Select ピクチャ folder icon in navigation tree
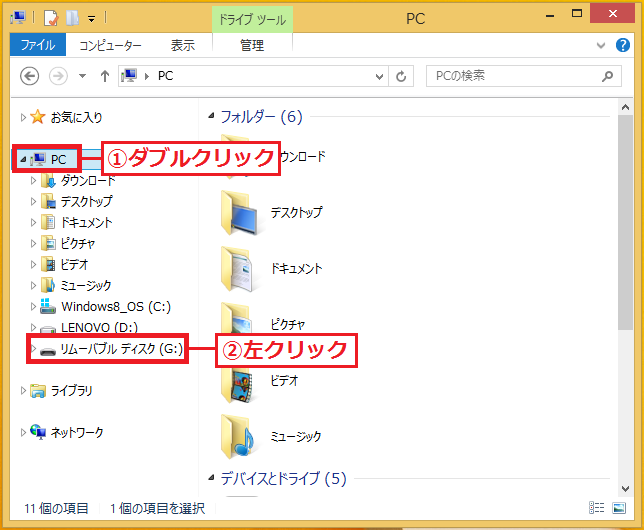 (x=48, y=243)
